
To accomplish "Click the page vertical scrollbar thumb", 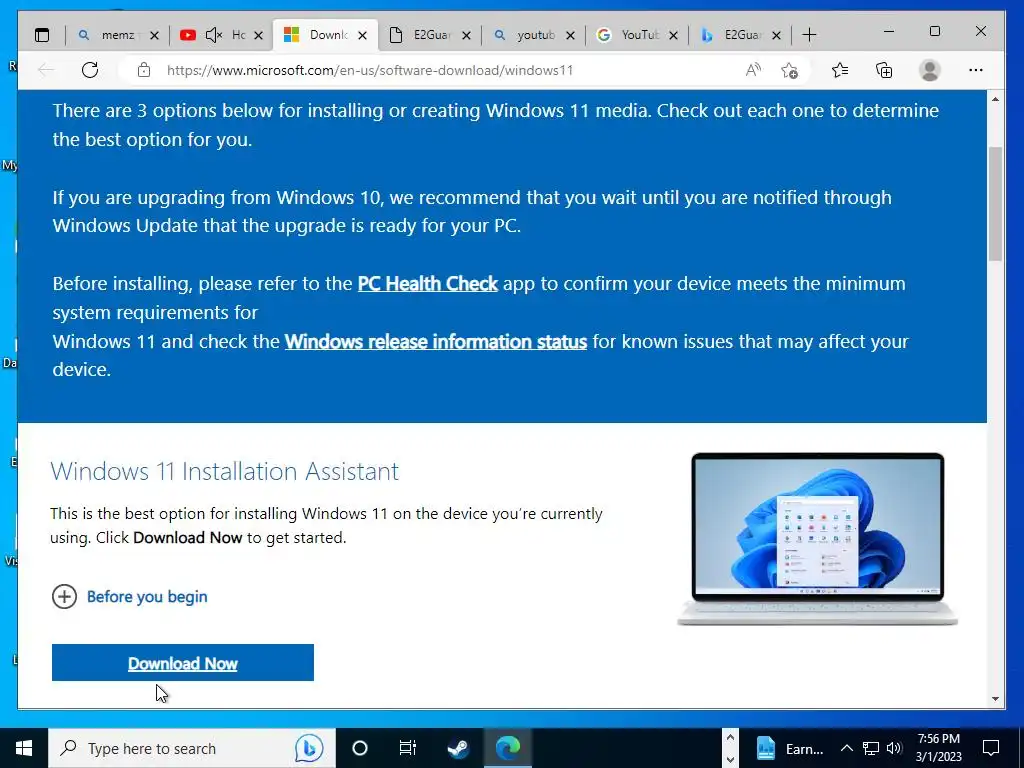I will [995, 204].
